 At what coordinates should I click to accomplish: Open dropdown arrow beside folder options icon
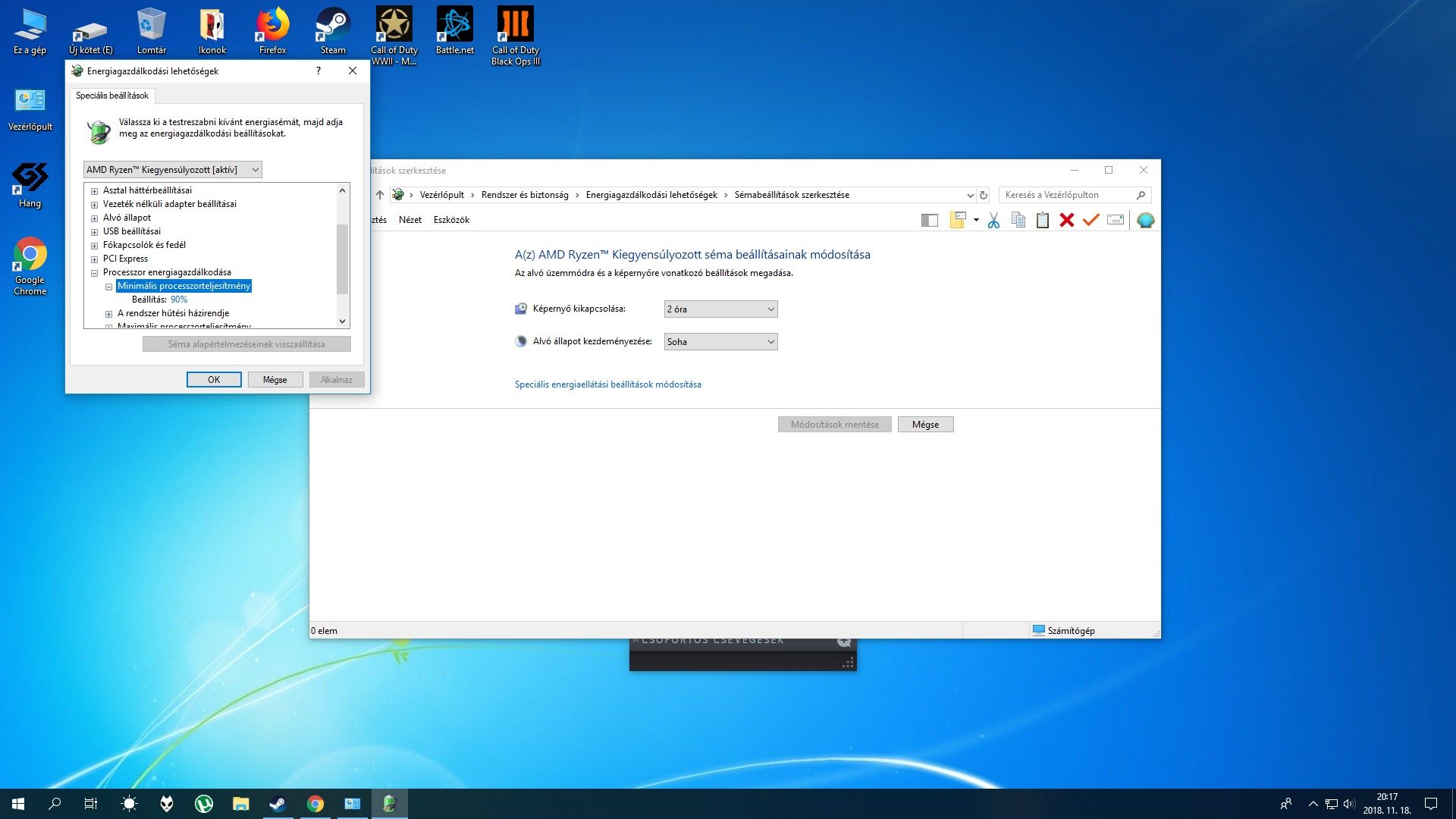tap(976, 220)
